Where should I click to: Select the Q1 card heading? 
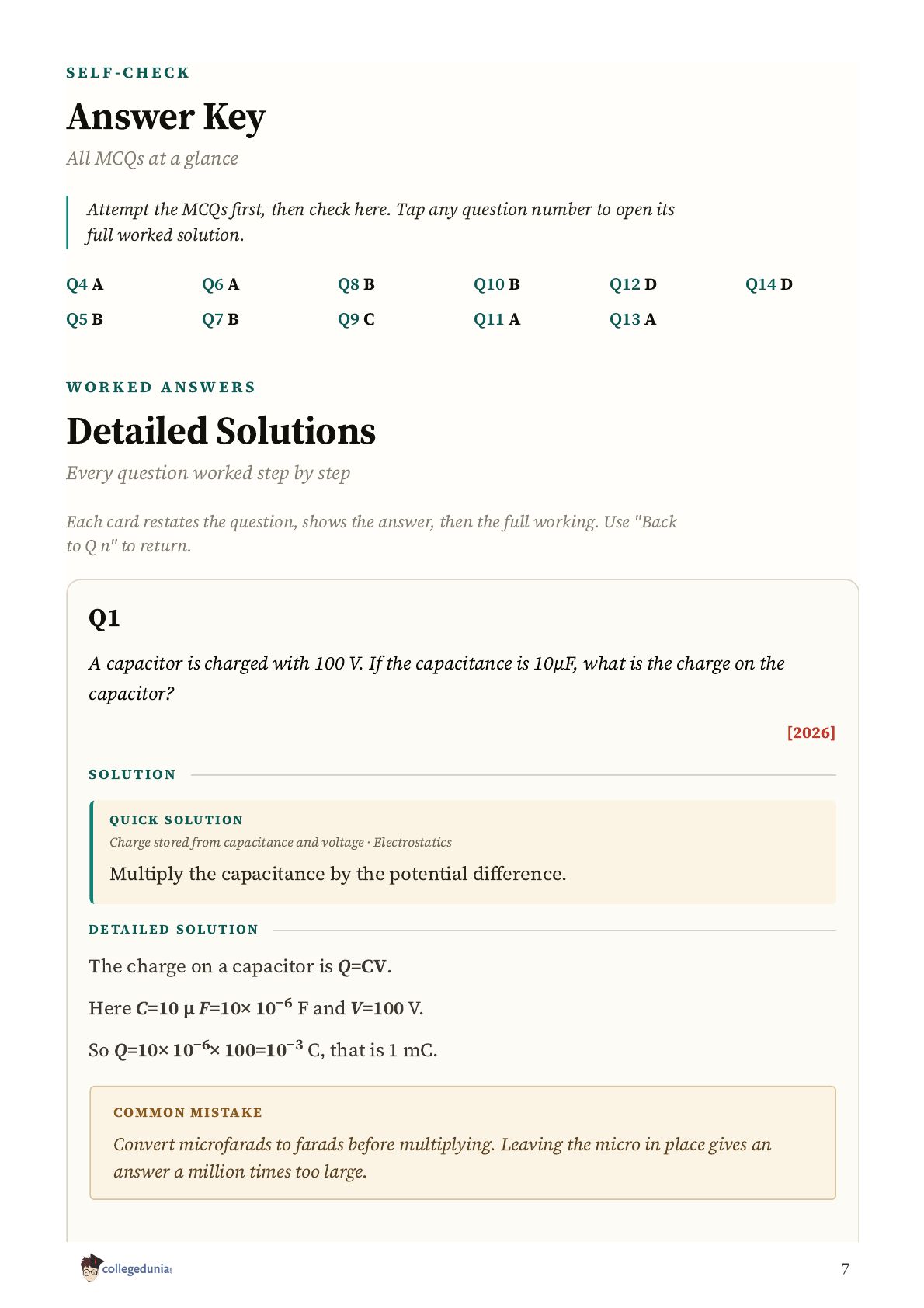point(104,618)
